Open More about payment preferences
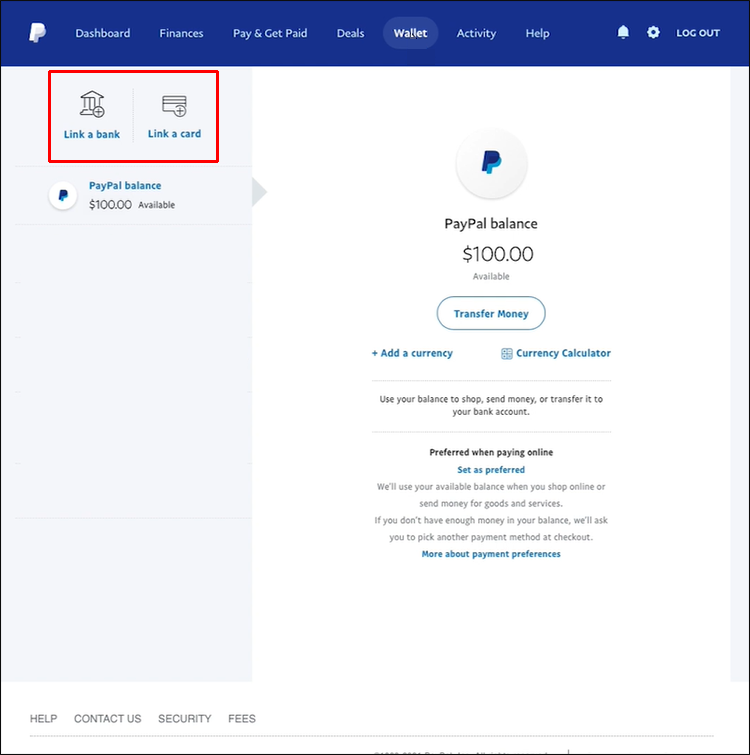 [491, 554]
